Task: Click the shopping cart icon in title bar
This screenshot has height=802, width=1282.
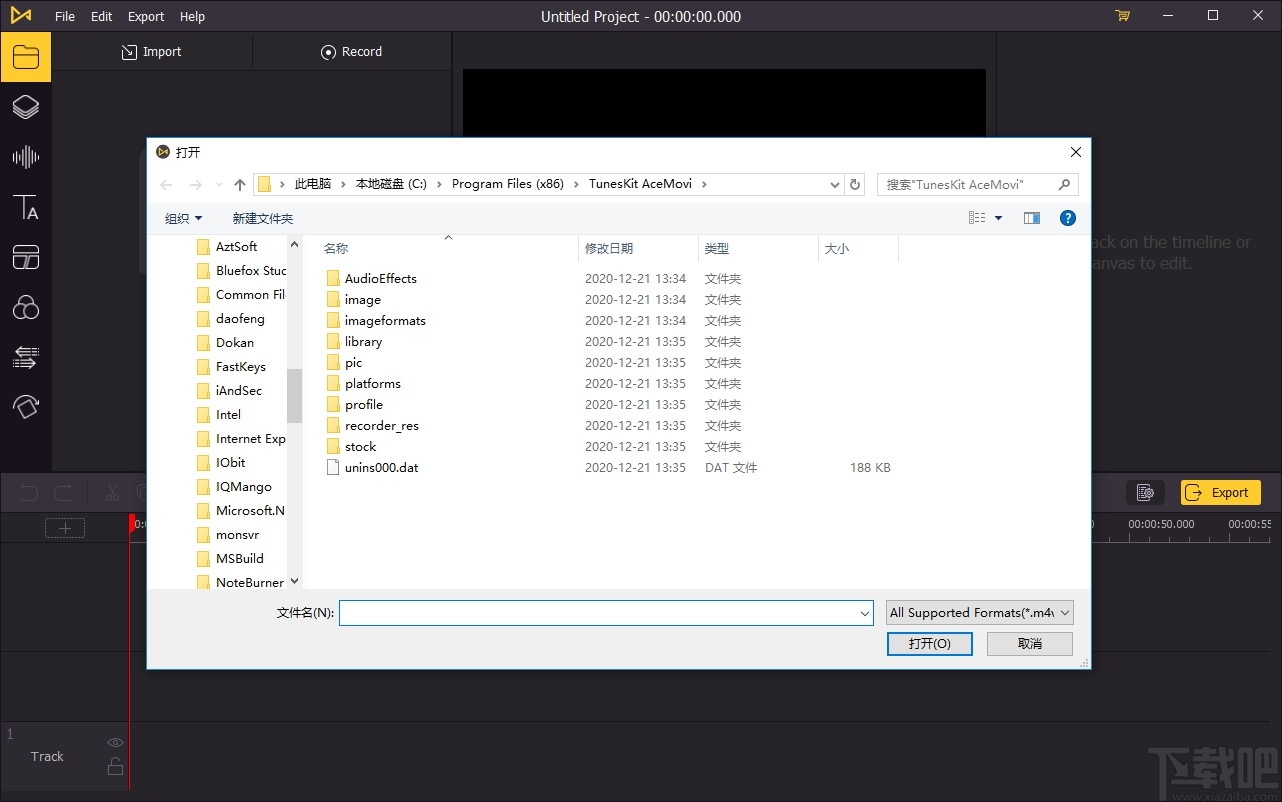Action: pyautogui.click(x=1122, y=16)
